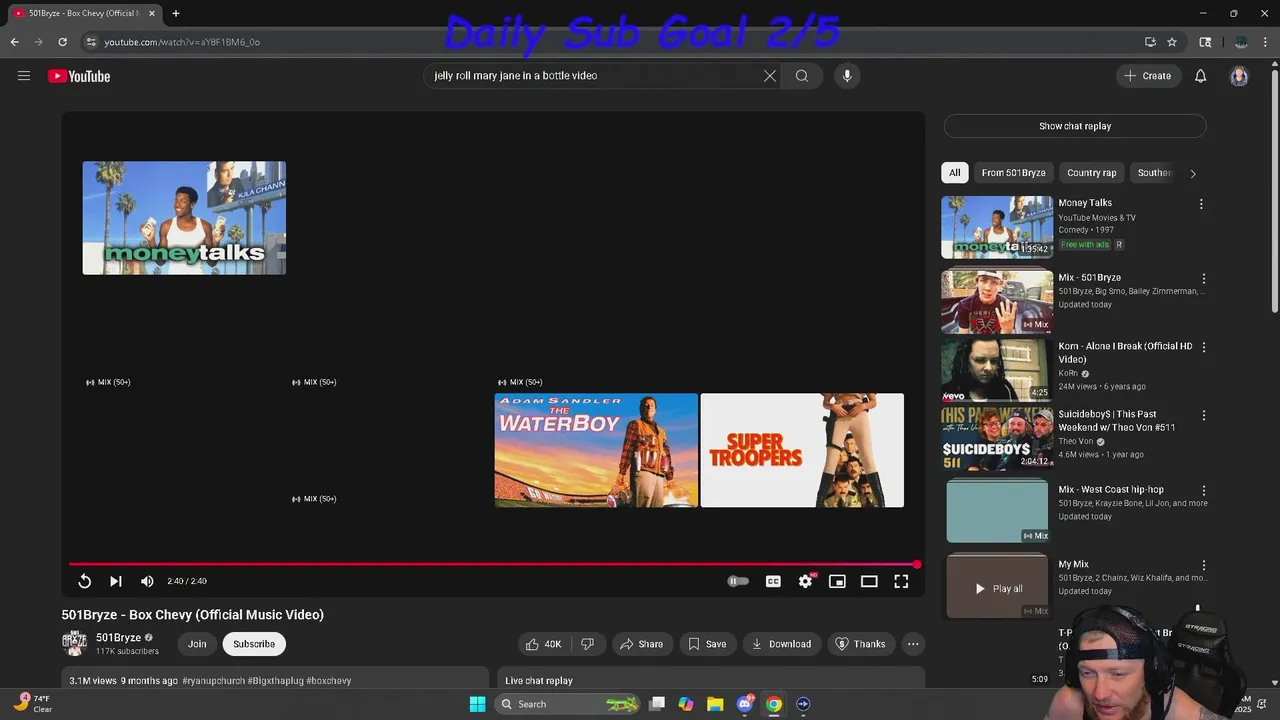Viewport: 1280px width, 720px height.
Task: Skip to the next video
Action: coord(116,581)
